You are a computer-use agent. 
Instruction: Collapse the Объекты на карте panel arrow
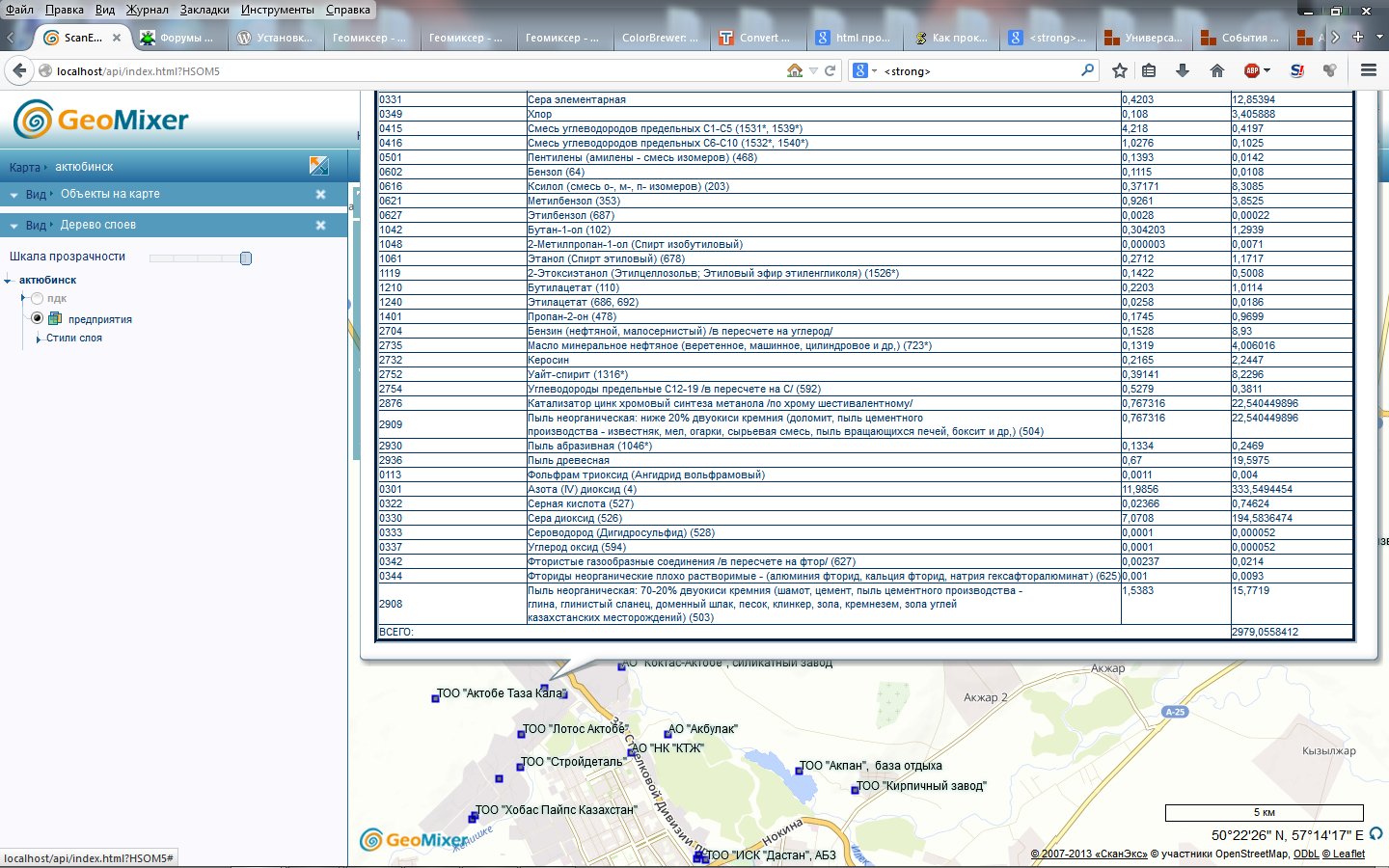point(14,195)
